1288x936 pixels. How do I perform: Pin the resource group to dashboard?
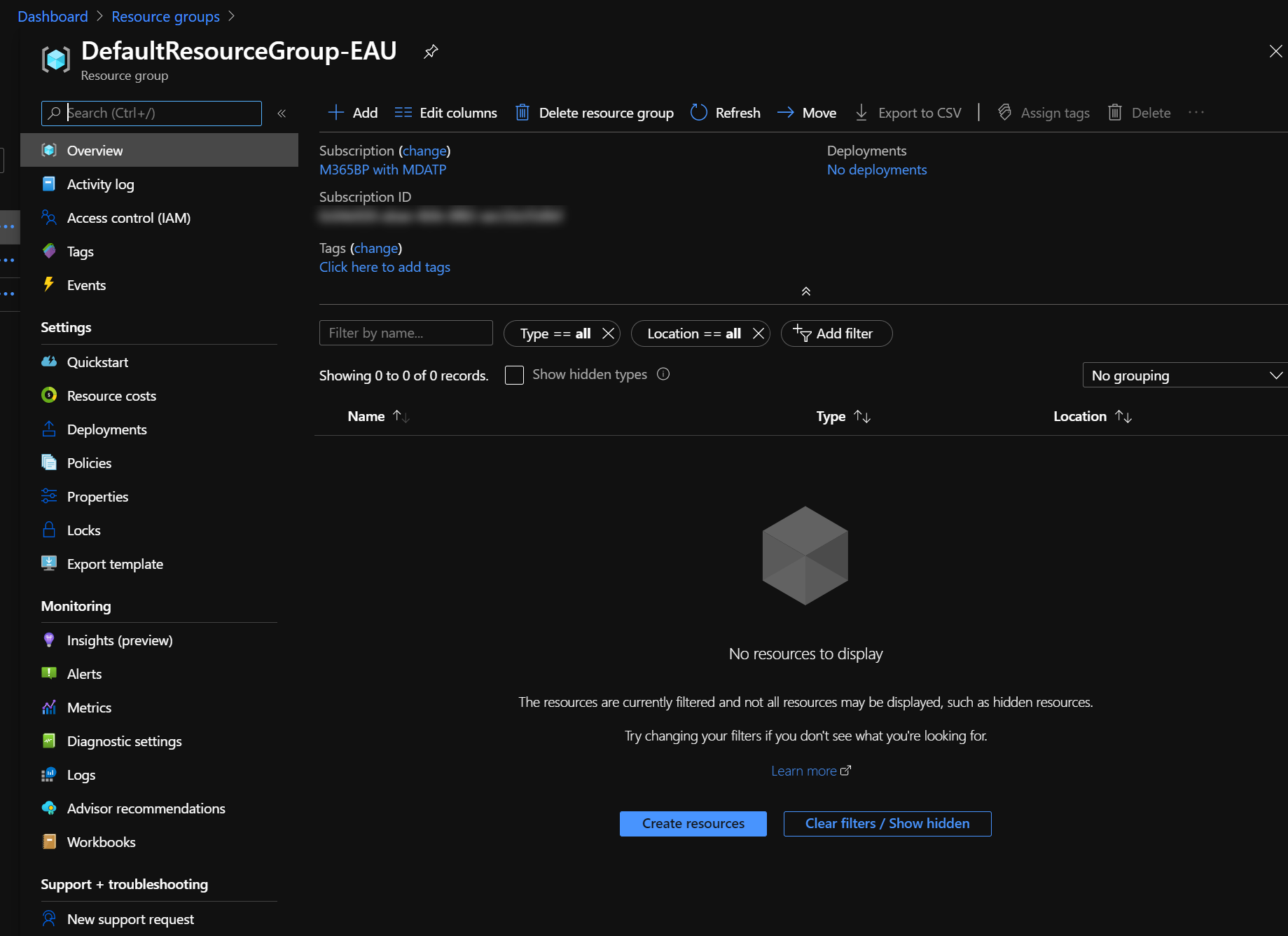[x=431, y=51]
